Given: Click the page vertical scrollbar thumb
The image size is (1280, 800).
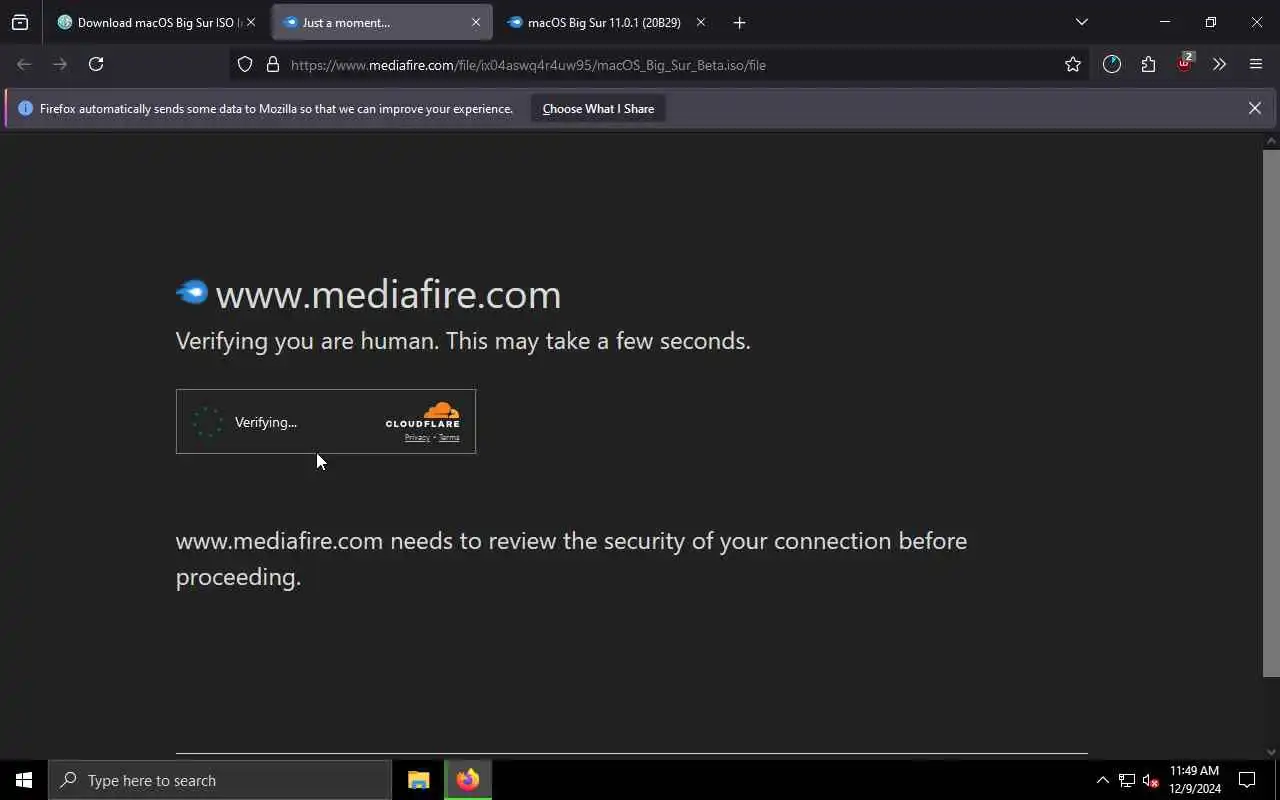Looking at the screenshot, I should [1271, 413].
